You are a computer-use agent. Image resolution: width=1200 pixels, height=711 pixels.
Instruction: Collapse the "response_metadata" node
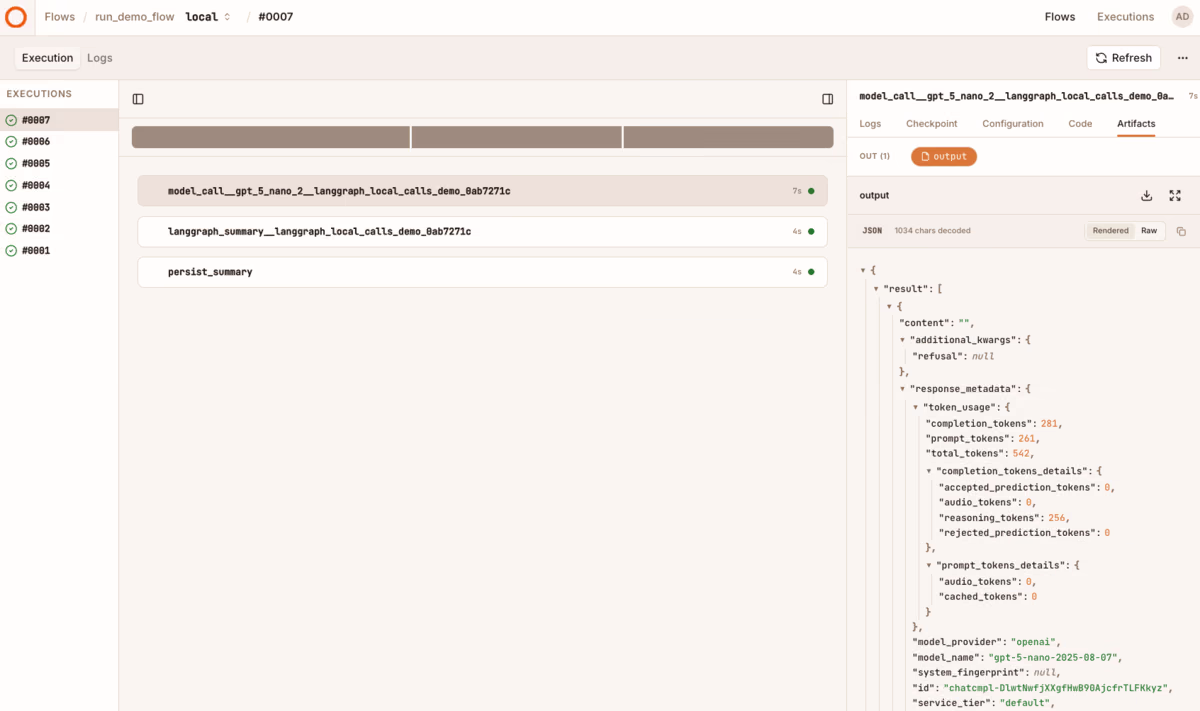[902, 388]
